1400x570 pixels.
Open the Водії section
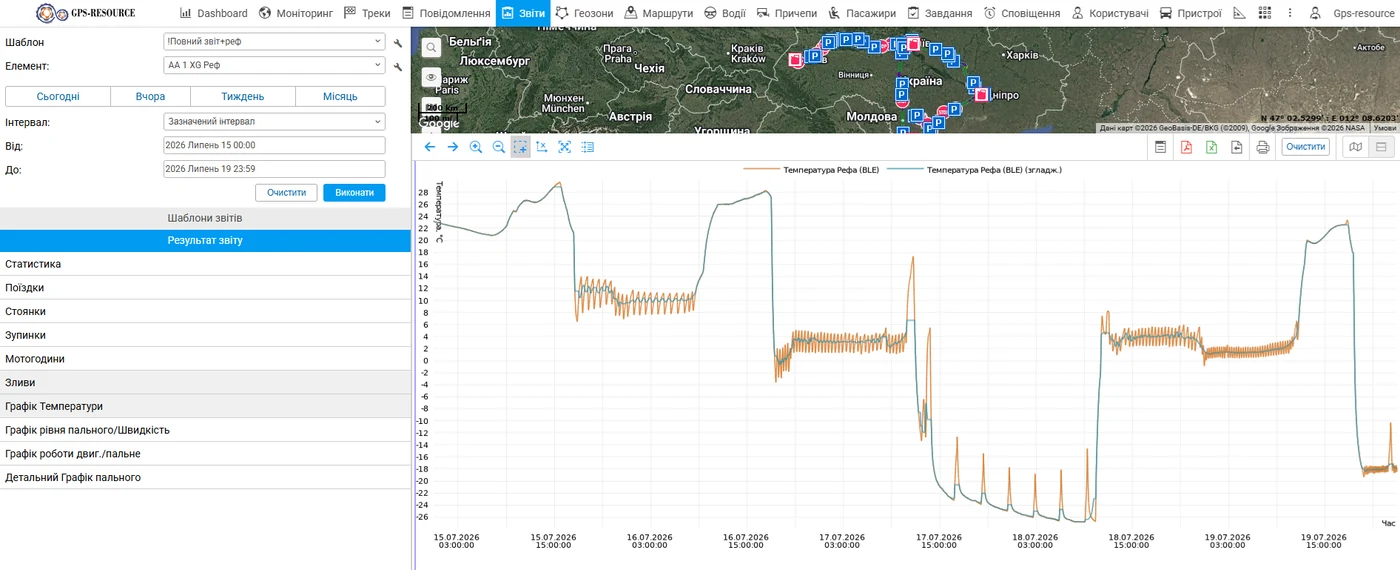point(724,13)
